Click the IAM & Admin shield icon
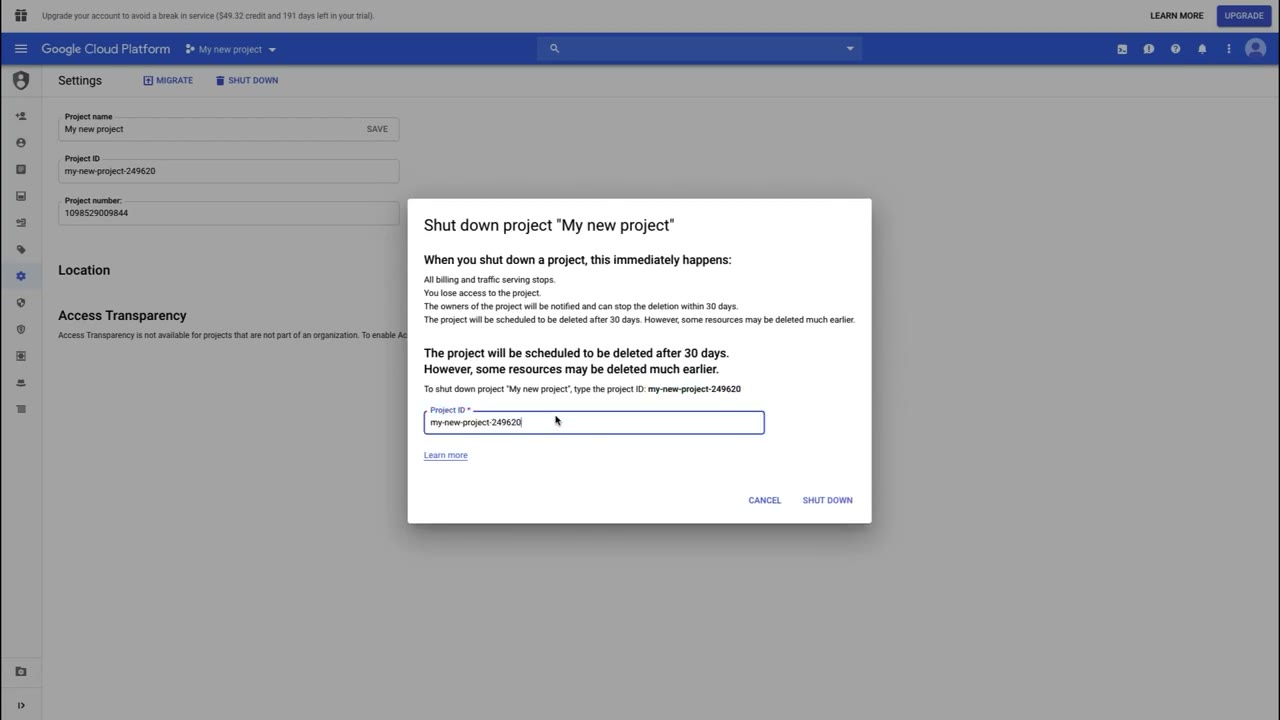Image resolution: width=1280 pixels, height=720 pixels. click(x=21, y=81)
